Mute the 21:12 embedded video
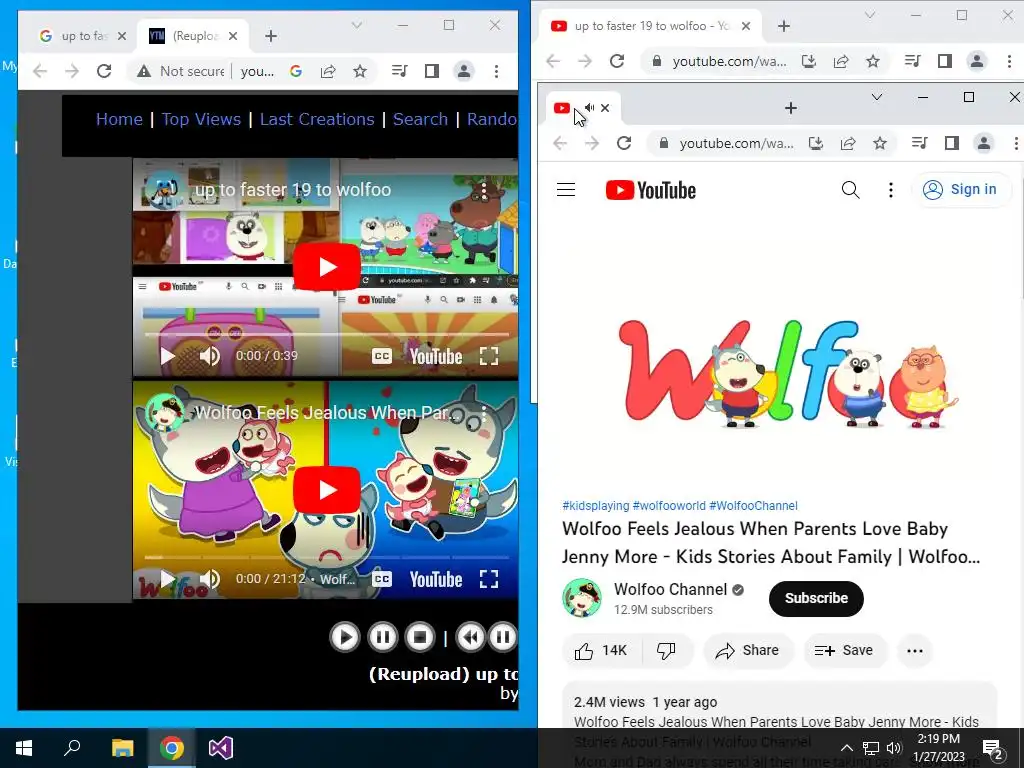Viewport: 1024px width, 768px height. point(210,579)
